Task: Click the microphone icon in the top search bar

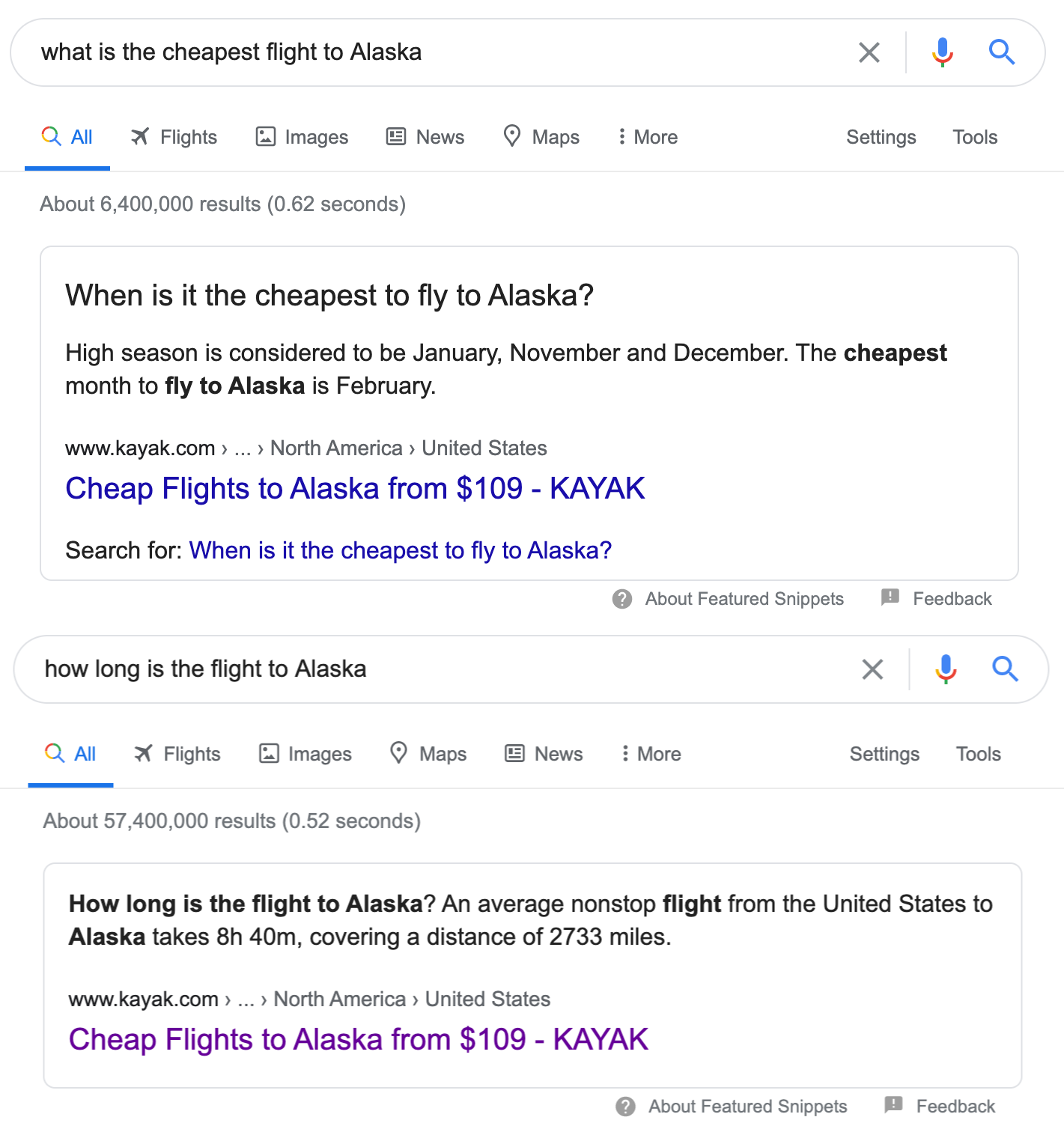Action: (x=943, y=52)
